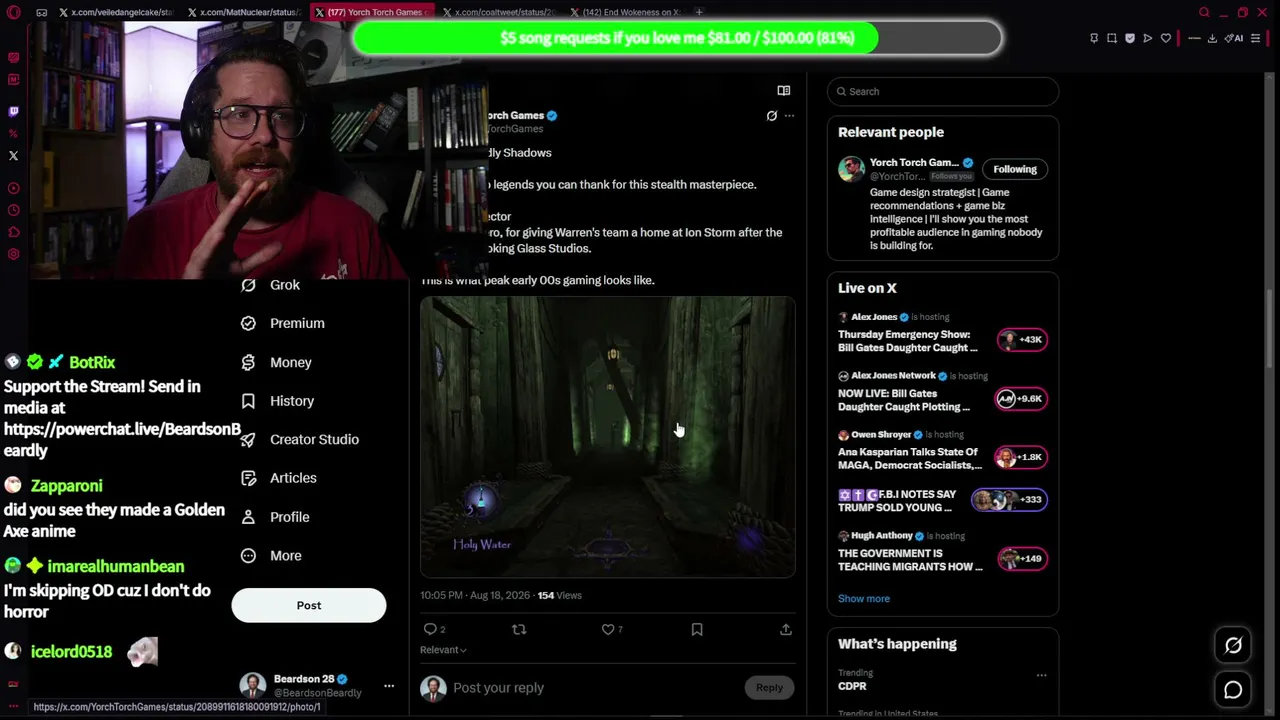Click the Post your reply field
Viewport: 1280px width, 720px height.
[x=595, y=688]
